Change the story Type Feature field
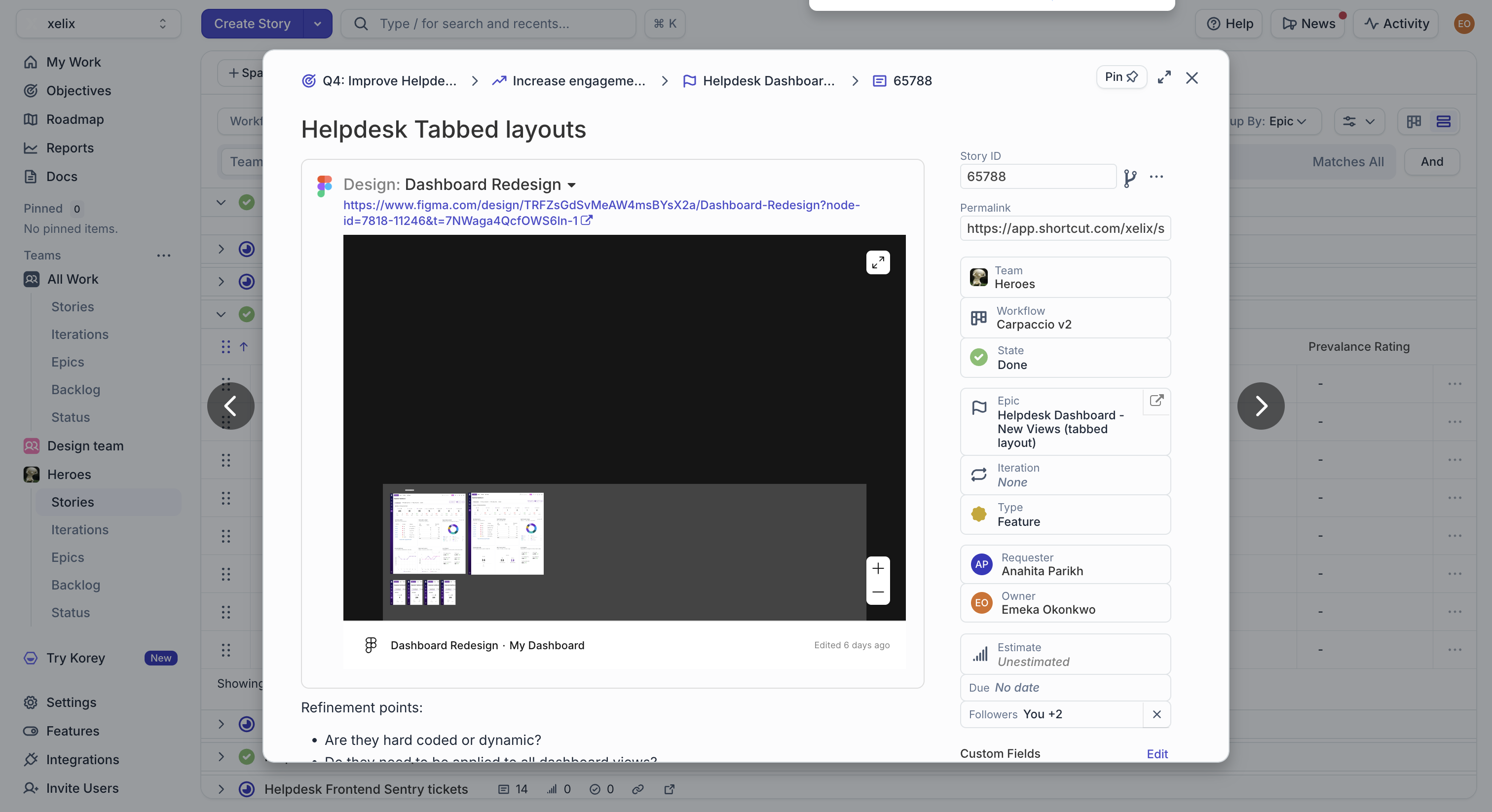Screen dimensions: 1492x812 pos(1065,515)
